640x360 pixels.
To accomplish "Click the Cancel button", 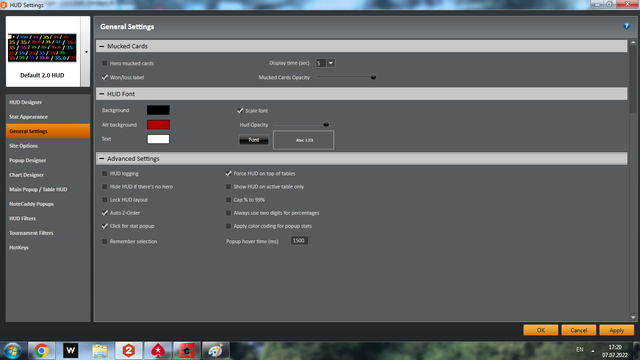I will 578,330.
